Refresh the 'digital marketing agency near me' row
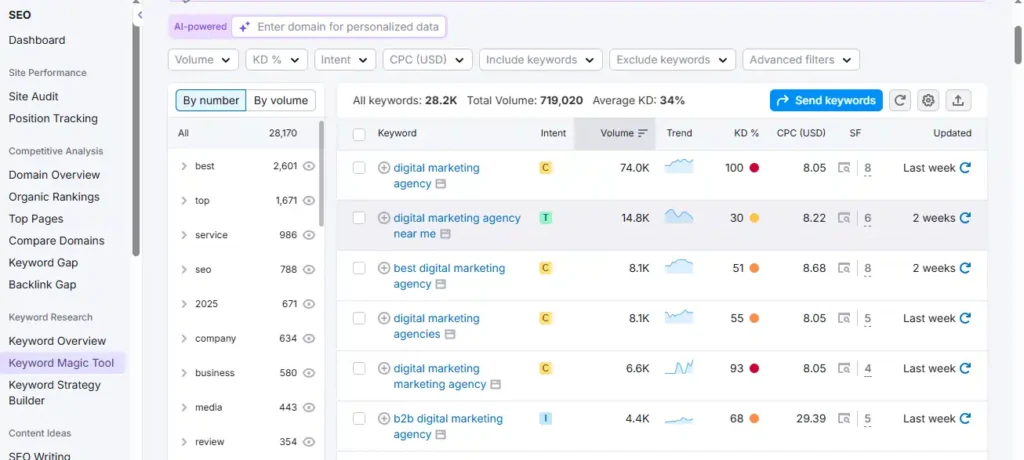 [965, 218]
